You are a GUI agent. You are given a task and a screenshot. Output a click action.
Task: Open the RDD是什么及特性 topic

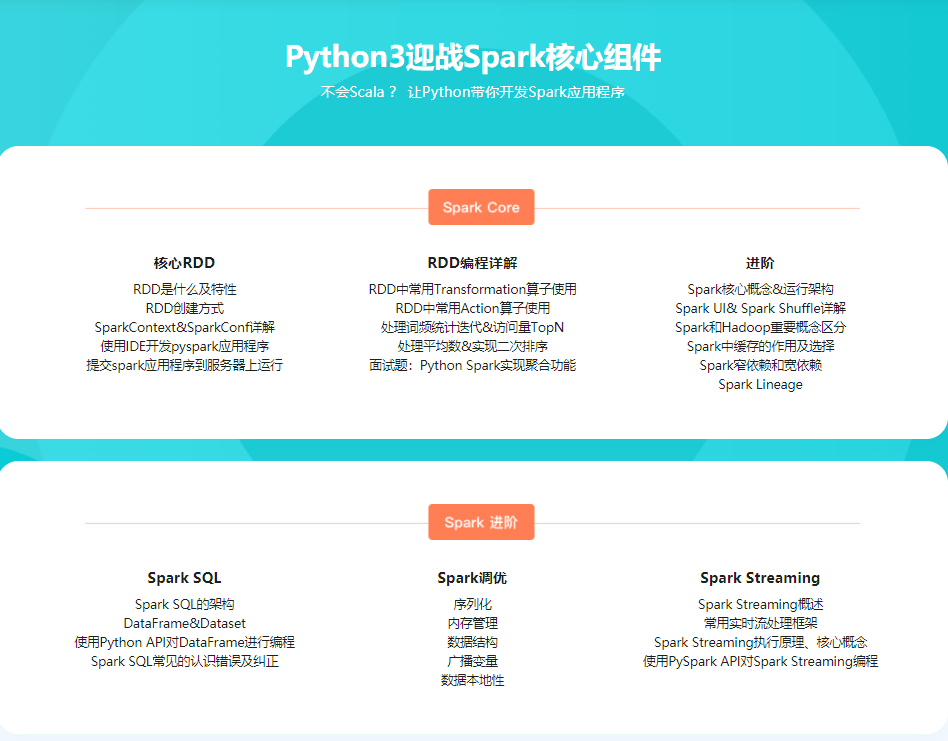[185, 289]
